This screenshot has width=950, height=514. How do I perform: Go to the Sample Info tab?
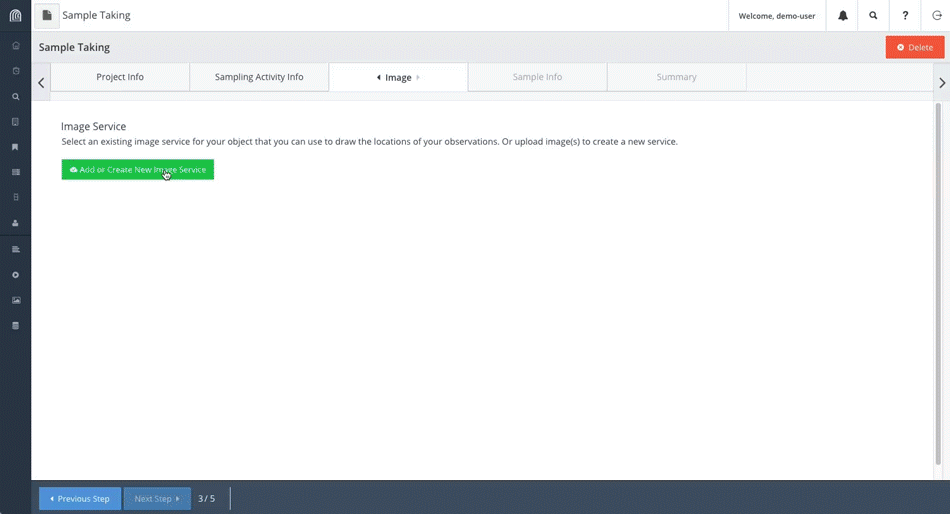click(x=537, y=77)
